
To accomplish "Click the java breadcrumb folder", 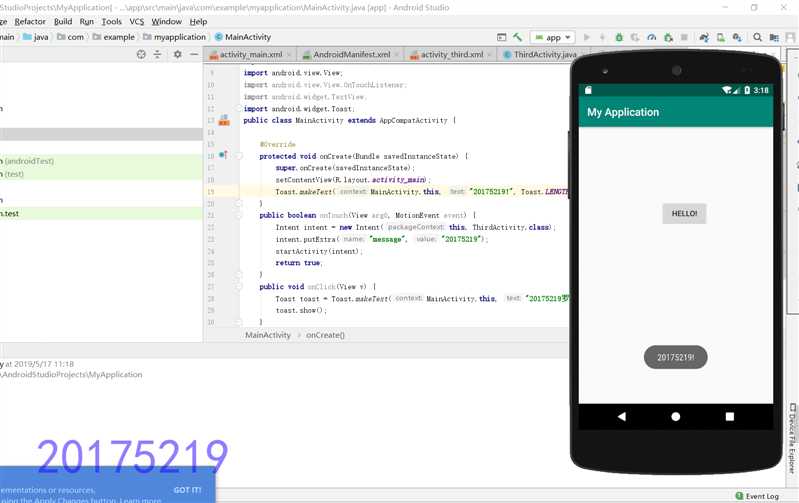I will click(x=36, y=37).
